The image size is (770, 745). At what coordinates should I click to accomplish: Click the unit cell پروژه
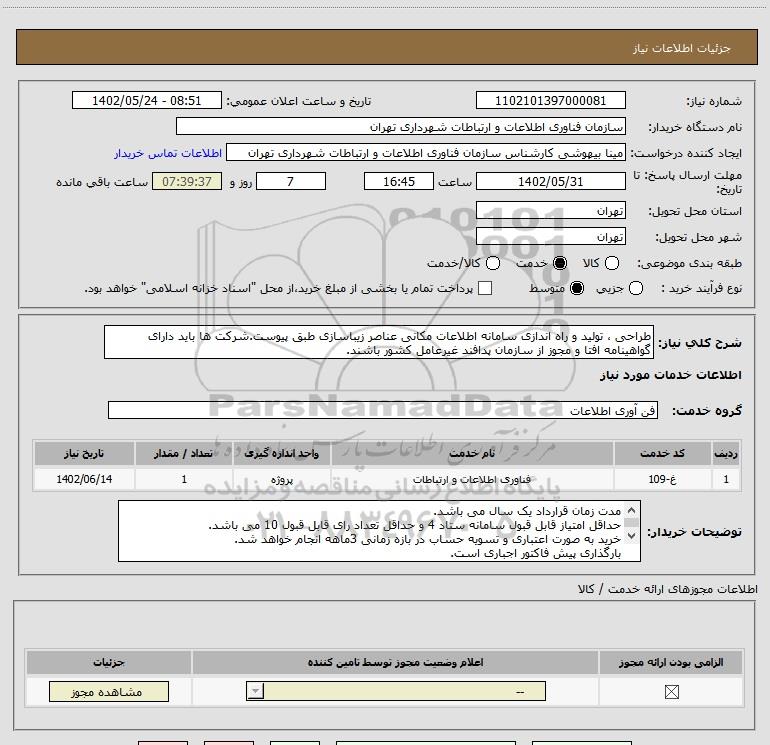click(281, 479)
